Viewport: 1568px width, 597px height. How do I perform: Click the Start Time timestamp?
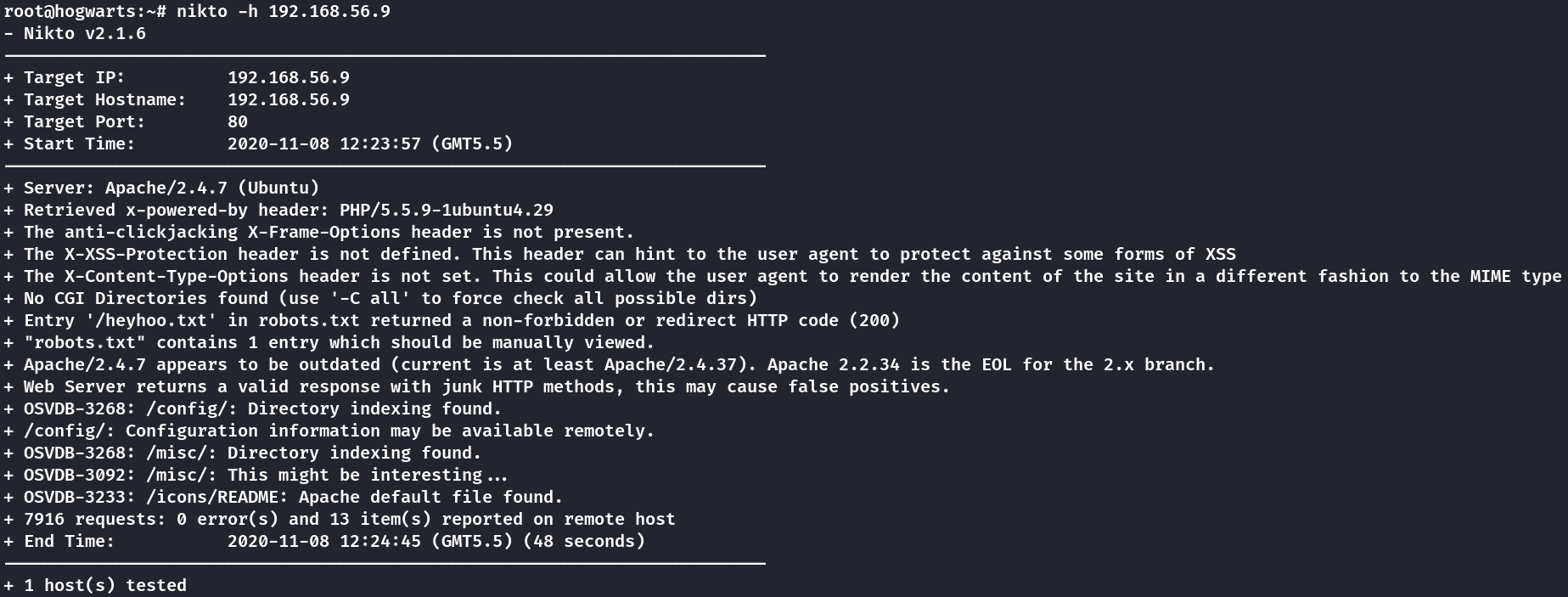(369, 144)
